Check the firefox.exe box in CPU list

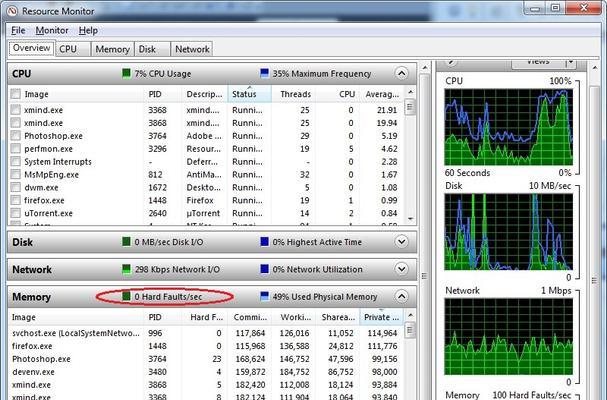[15, 200]
